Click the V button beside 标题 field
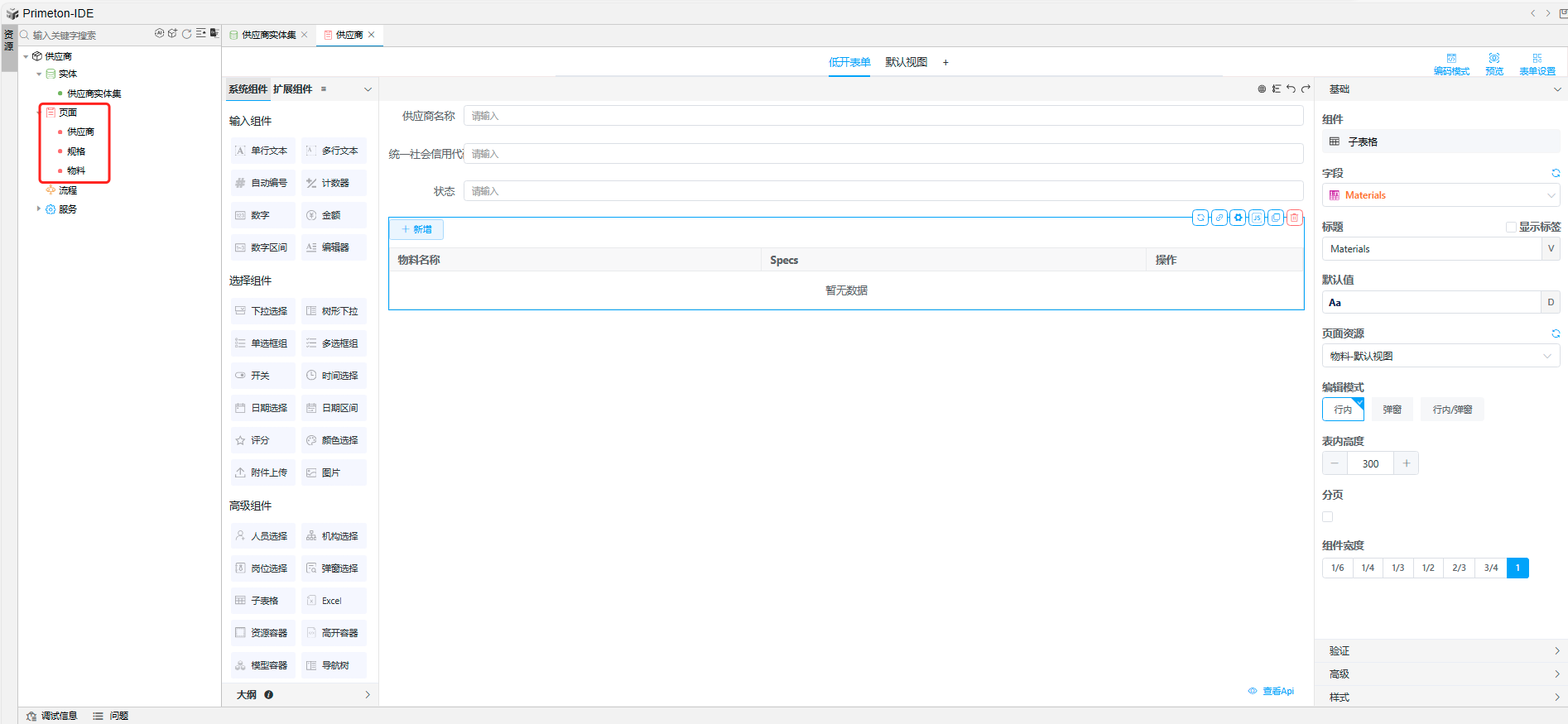This screenshot has height=724, width=1568. click(1551, 249)
